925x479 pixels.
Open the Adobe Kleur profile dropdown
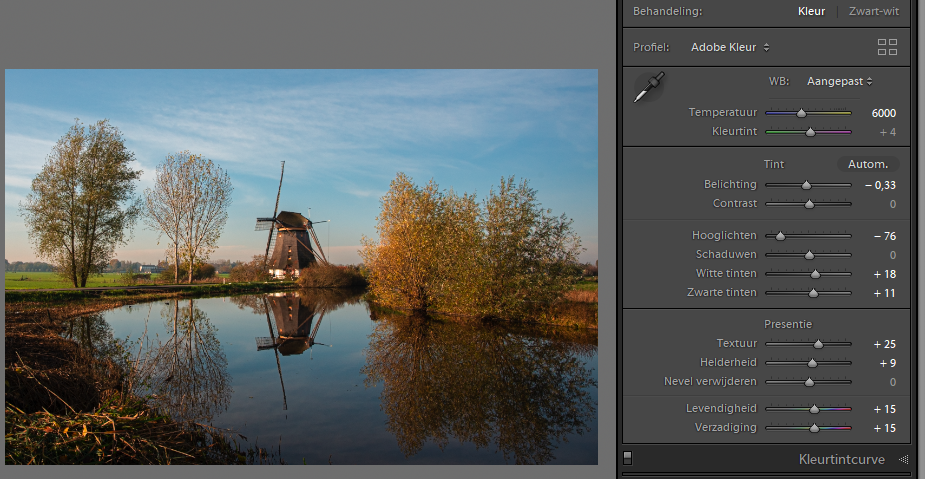(x=730, y=47)
